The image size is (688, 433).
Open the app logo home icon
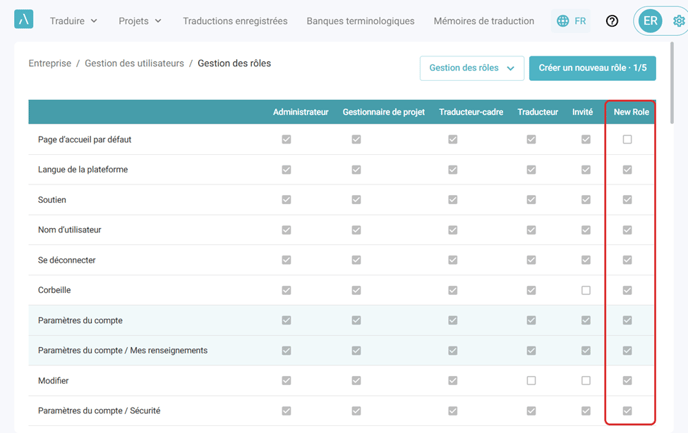click(24, 19)
